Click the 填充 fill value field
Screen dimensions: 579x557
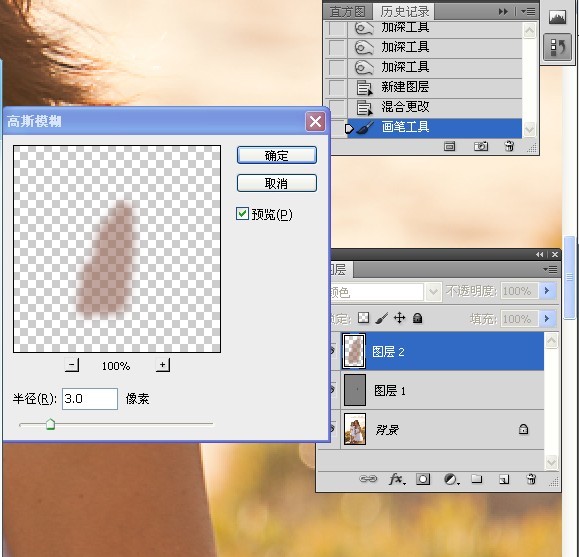point(519,319)
